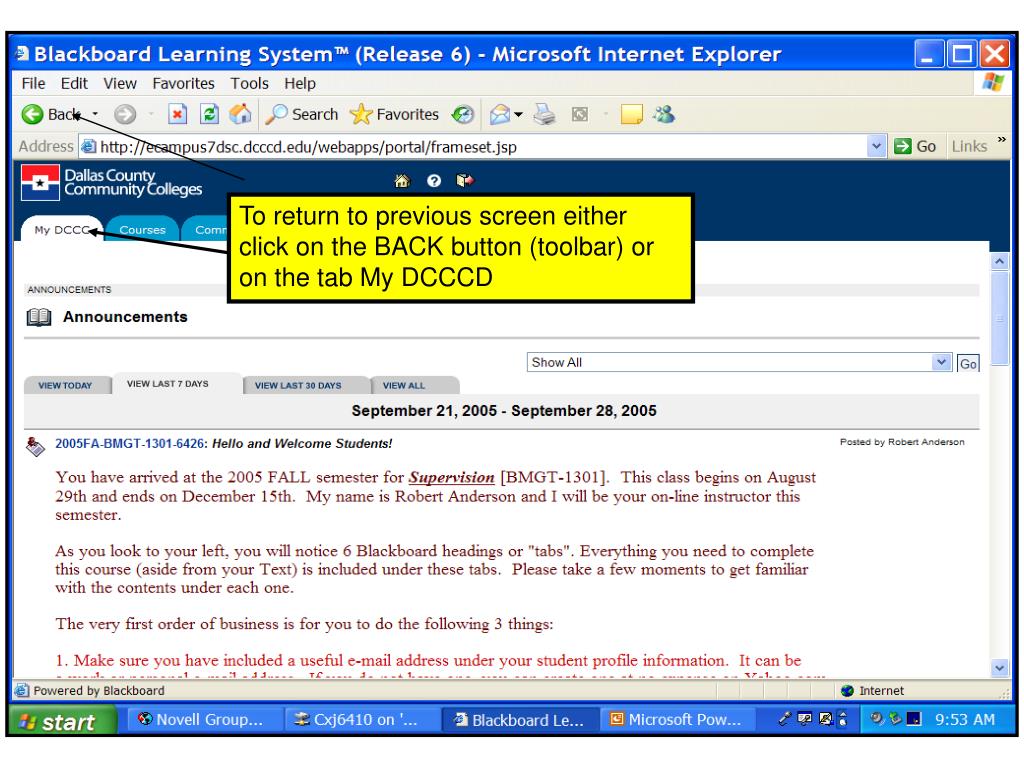Click the Supervision link in announcement
This screenshot has height=768, width=1024.
click(x=451, y=477)
